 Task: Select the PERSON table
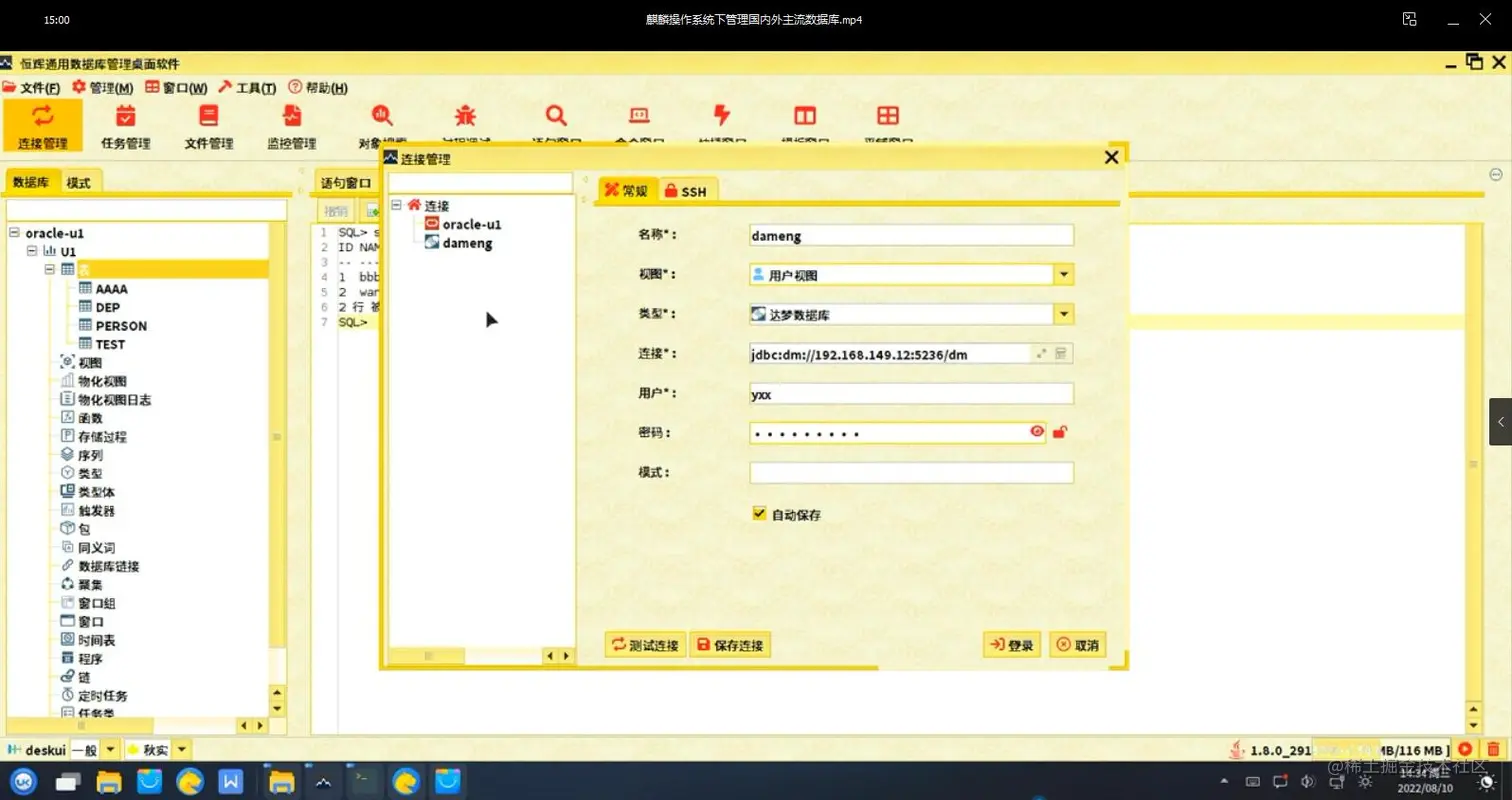click(x=121, y=326)
